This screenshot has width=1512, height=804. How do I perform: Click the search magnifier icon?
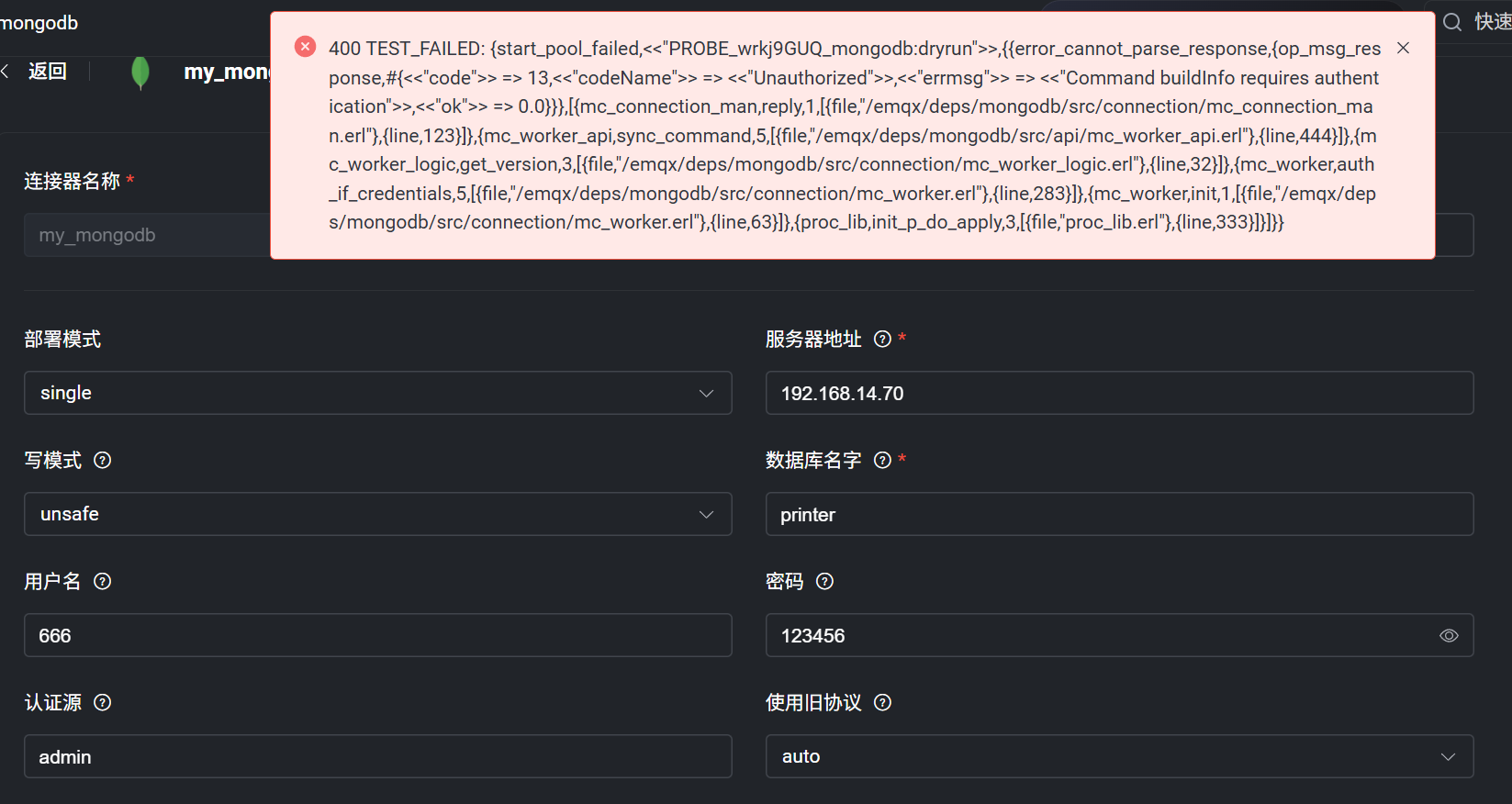click(1451, 22)
